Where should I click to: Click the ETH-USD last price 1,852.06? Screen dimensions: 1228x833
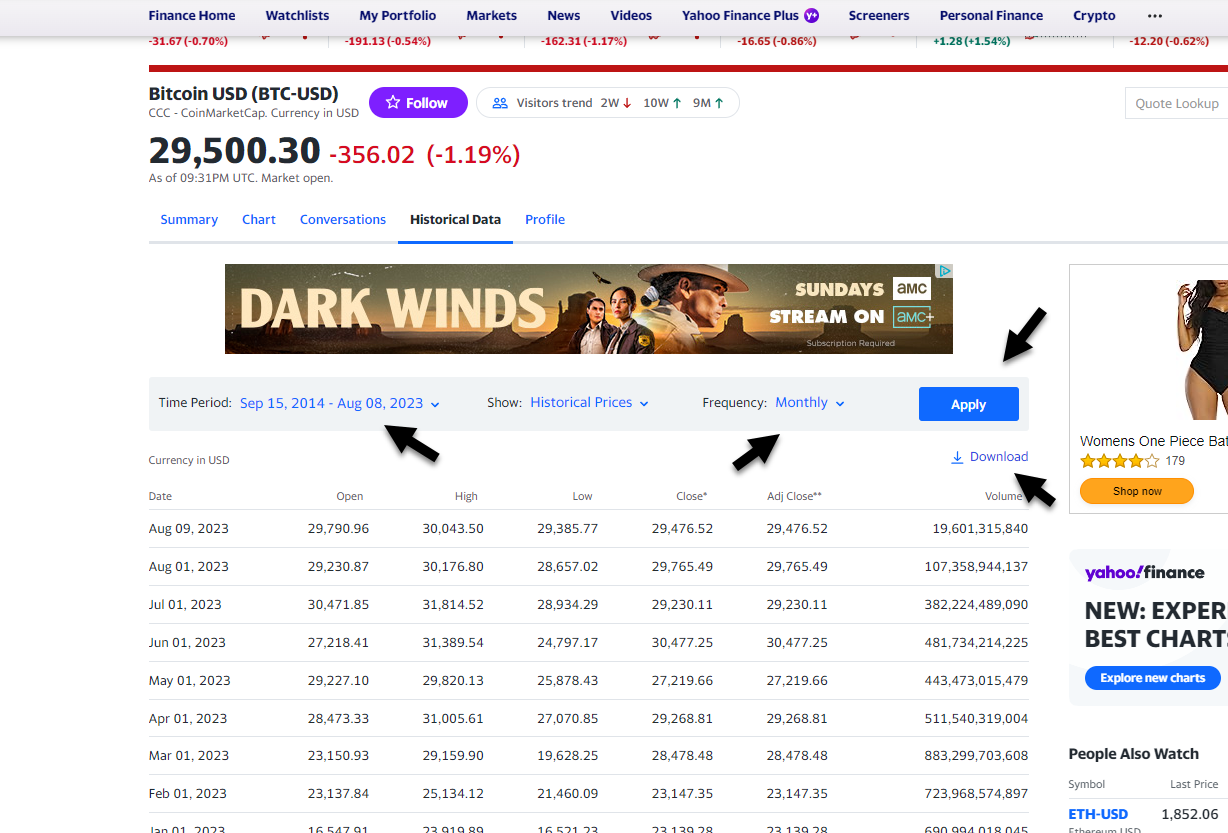(x=1190, y=815)
